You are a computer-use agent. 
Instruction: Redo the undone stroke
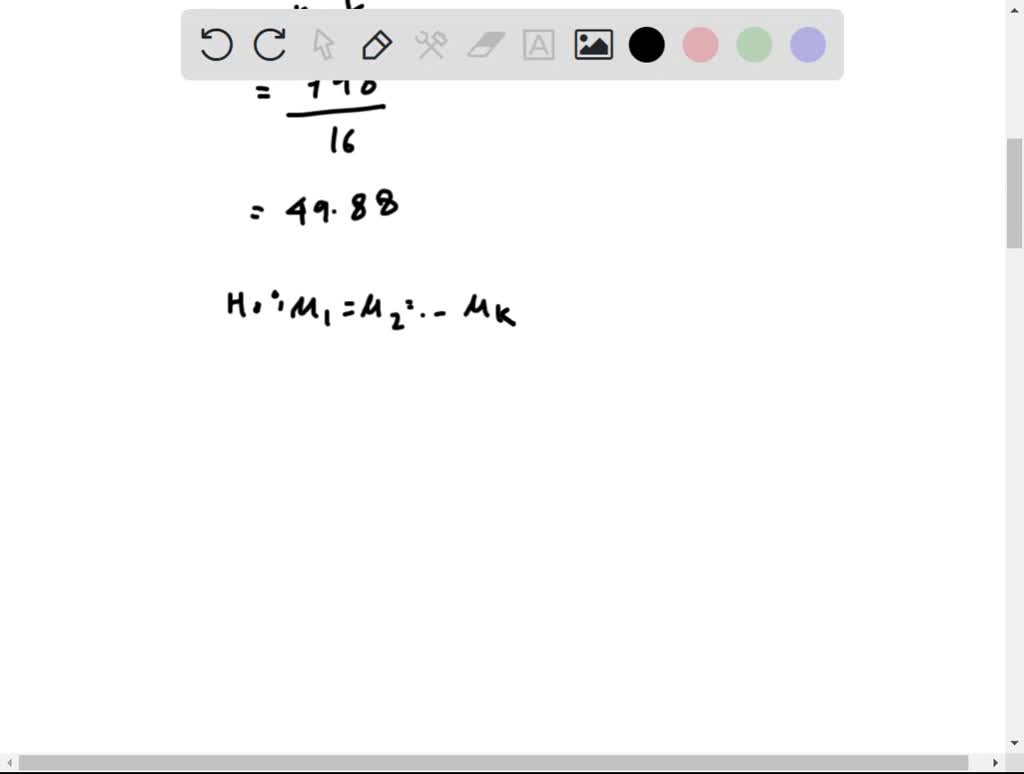coord(270,44)
